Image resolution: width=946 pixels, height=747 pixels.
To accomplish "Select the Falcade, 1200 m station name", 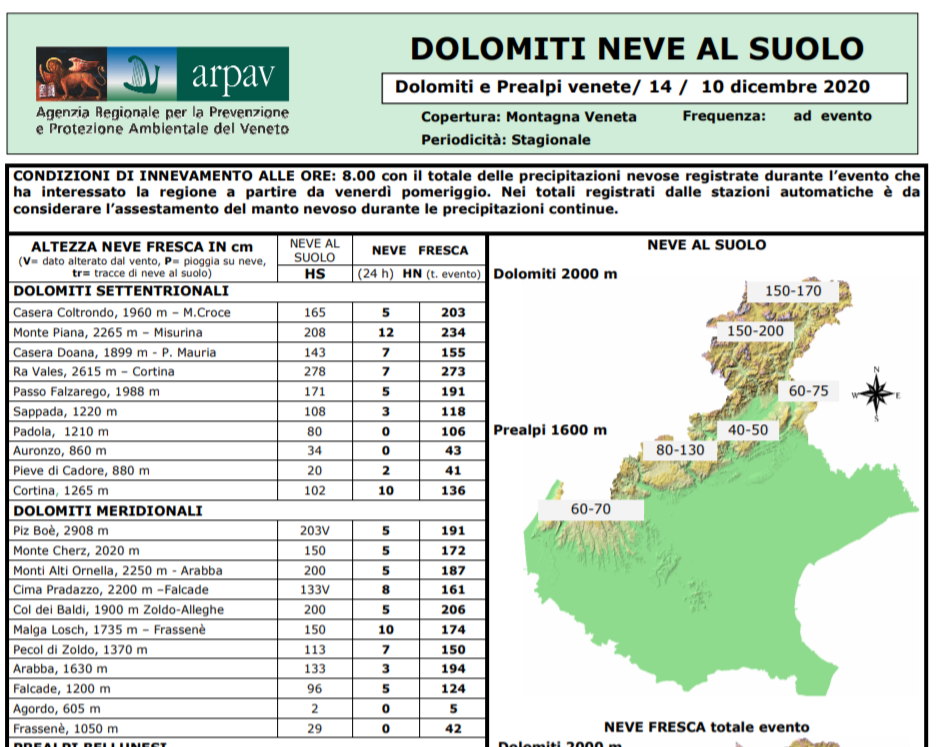I will tap(62, 689).
